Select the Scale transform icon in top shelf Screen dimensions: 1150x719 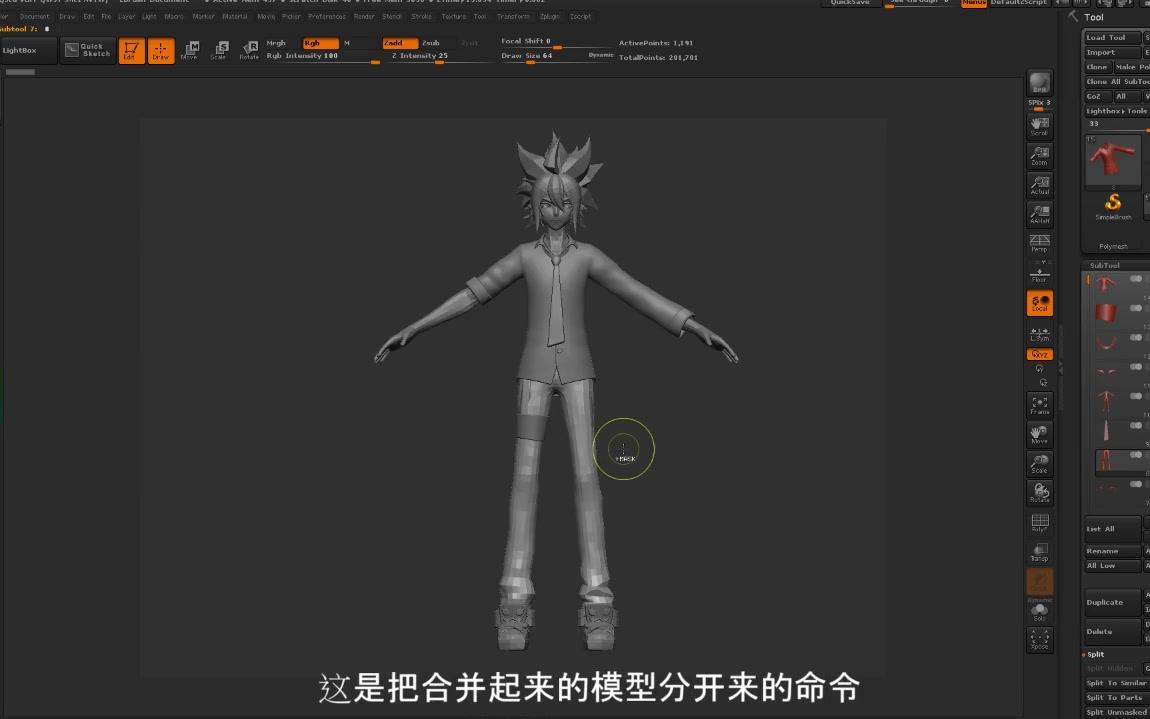click(219, 51)
